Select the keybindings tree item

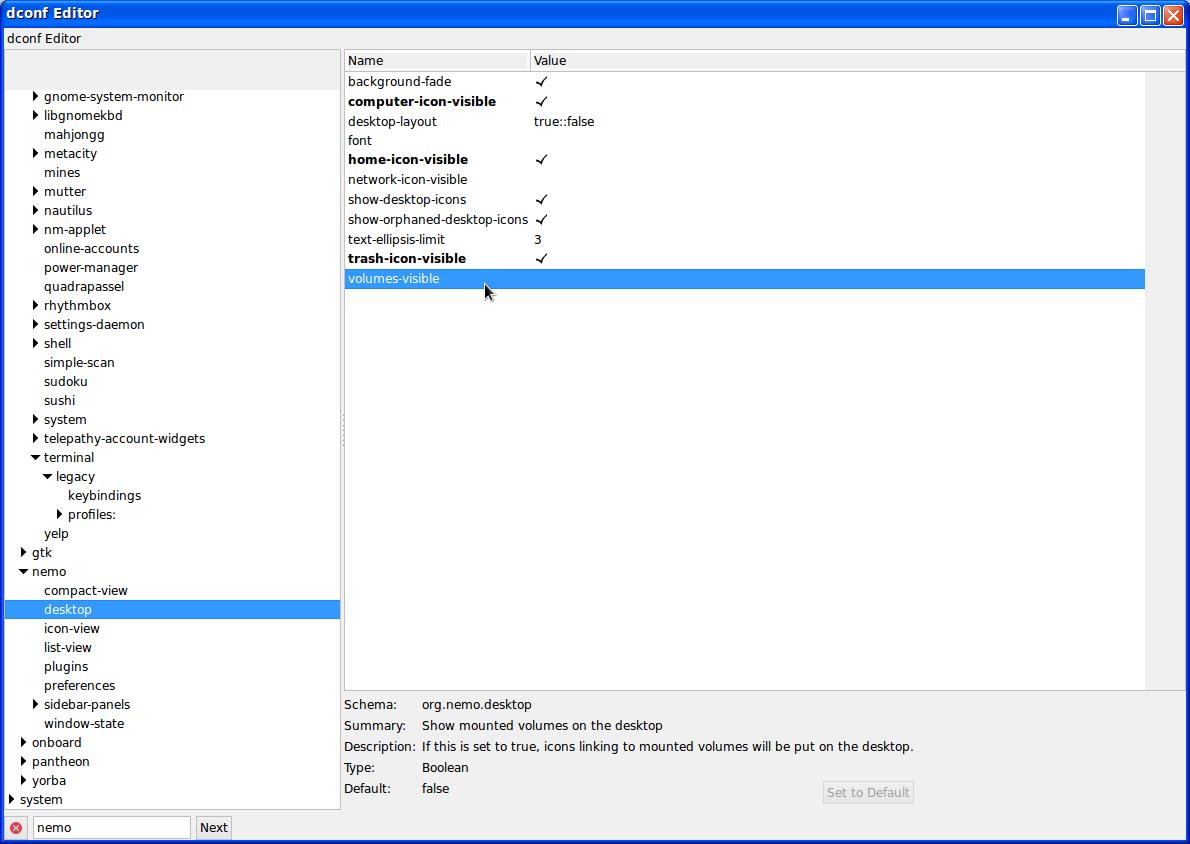[104, 496]
